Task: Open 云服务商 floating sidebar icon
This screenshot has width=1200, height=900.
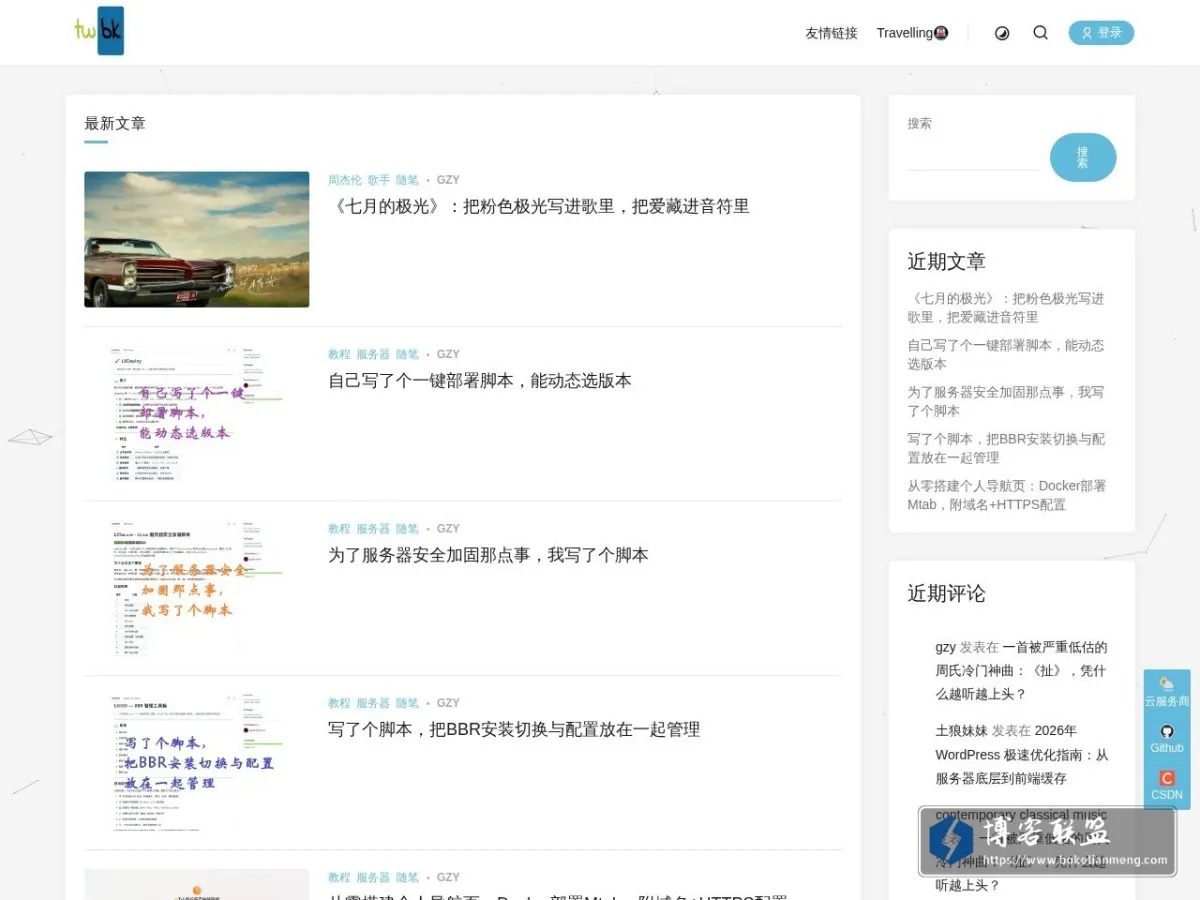Action: click(x=1167, y=692)
